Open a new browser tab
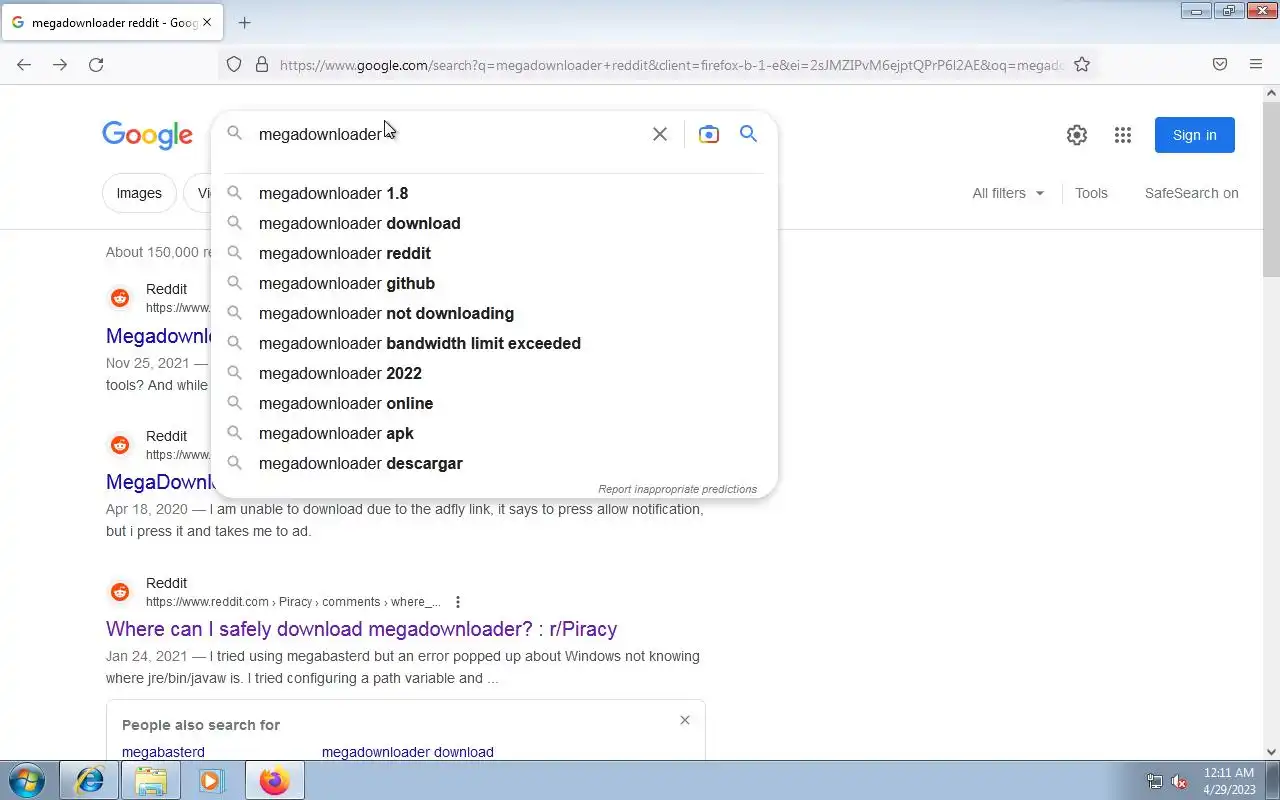 click(x=244, y=22)
